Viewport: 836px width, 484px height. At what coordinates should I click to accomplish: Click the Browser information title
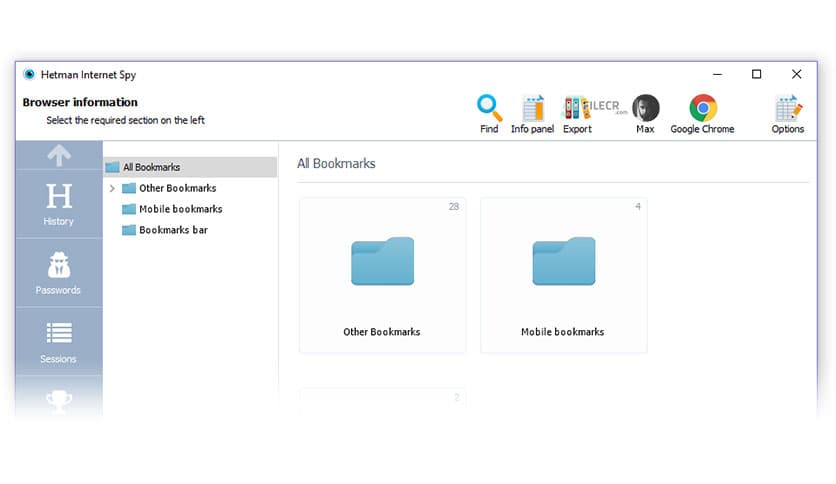coord(80,102)
